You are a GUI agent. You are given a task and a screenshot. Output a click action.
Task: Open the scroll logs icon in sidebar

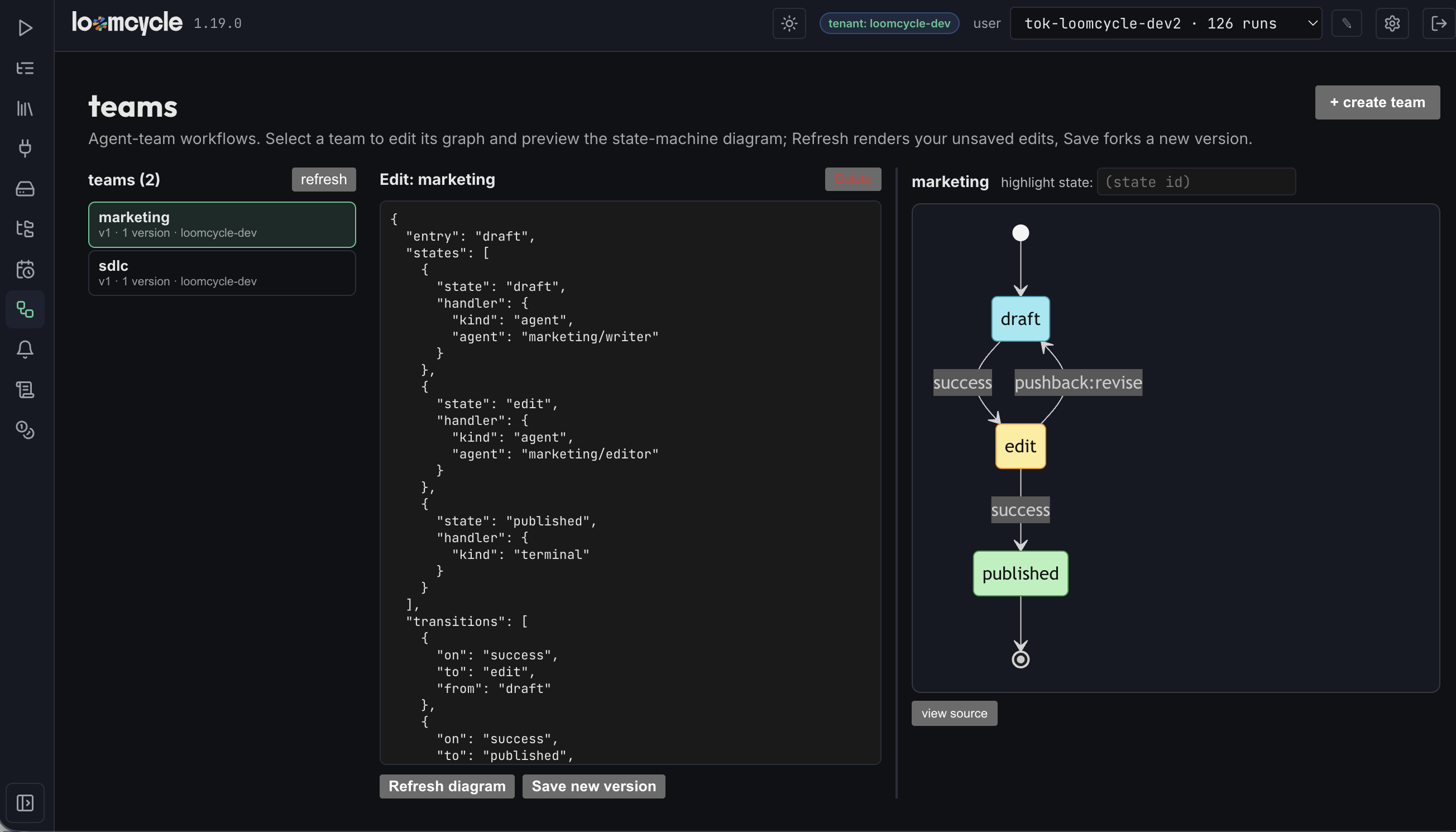pos(25,390)
